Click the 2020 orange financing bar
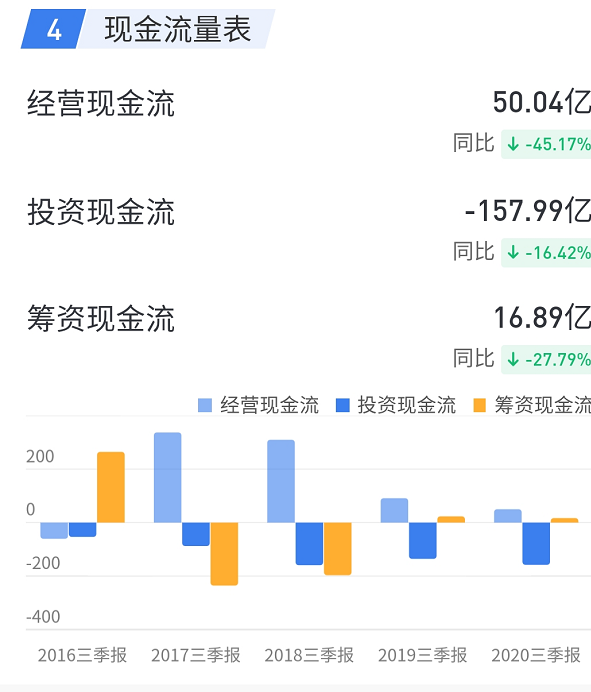 [565, 520]
